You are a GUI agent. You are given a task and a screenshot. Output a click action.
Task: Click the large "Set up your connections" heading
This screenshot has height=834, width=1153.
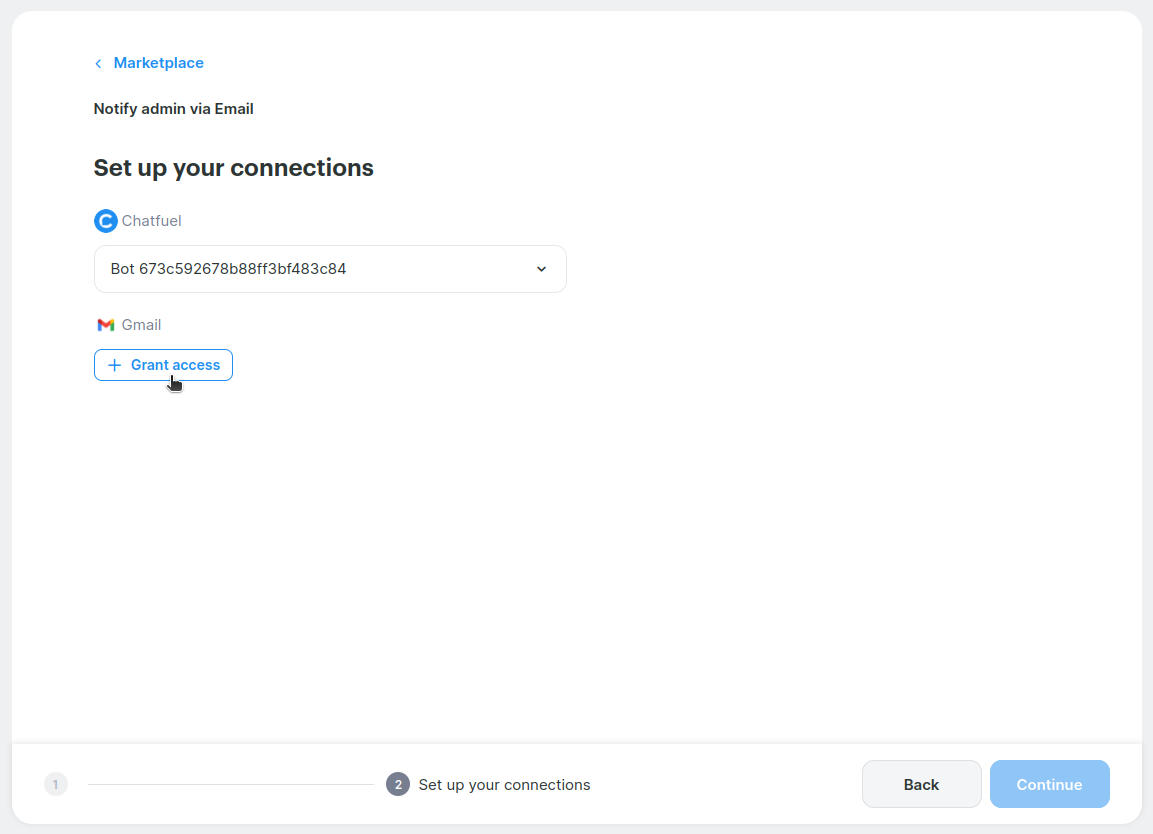[x=233, y=168]
